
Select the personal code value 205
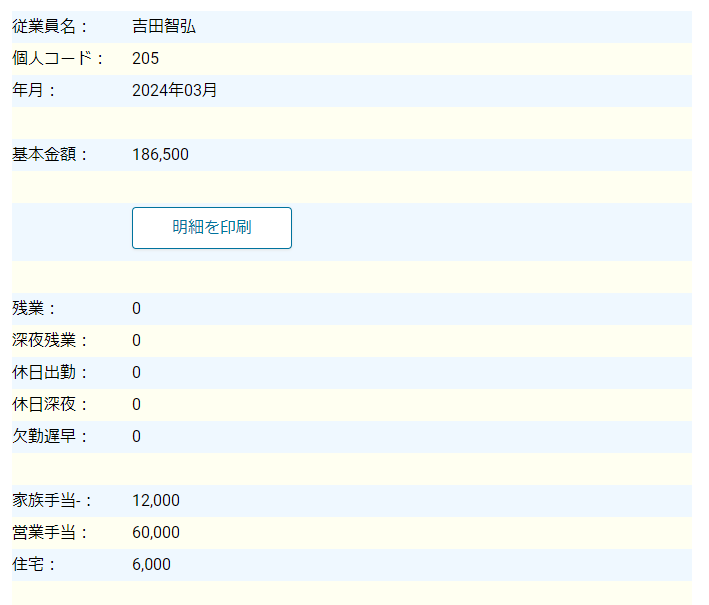(x=145, y=59)
